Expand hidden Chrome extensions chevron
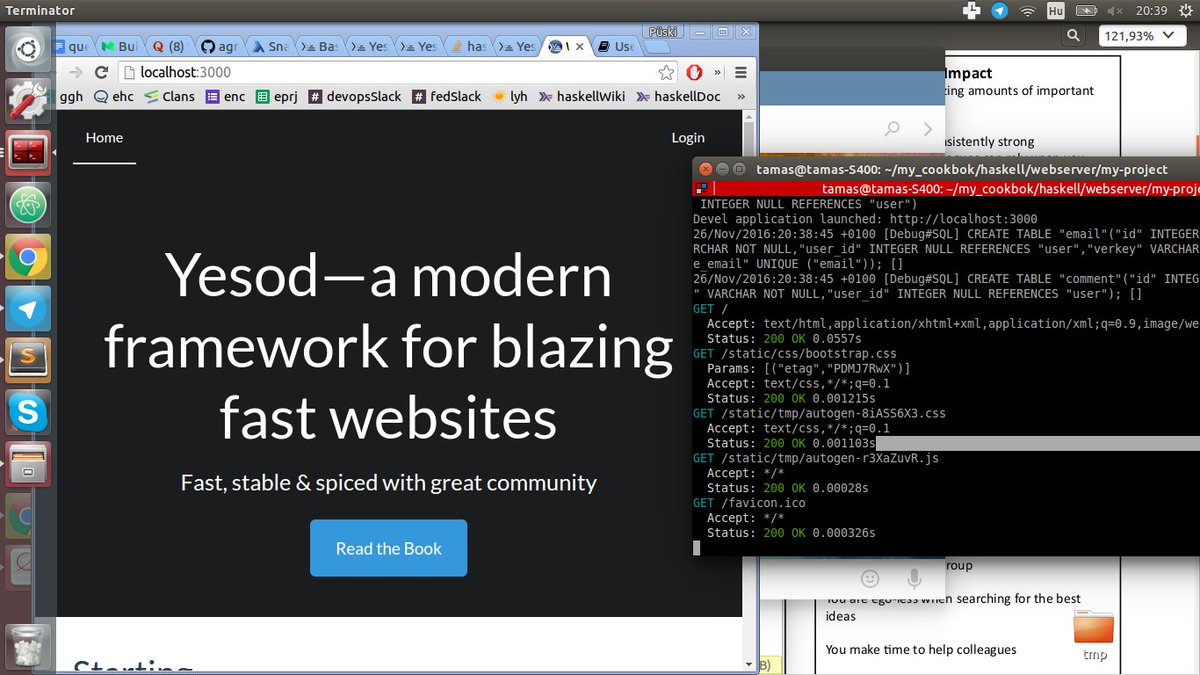Image resolution: width=1200 pixels, height=675 pixels. pos(717,72)
